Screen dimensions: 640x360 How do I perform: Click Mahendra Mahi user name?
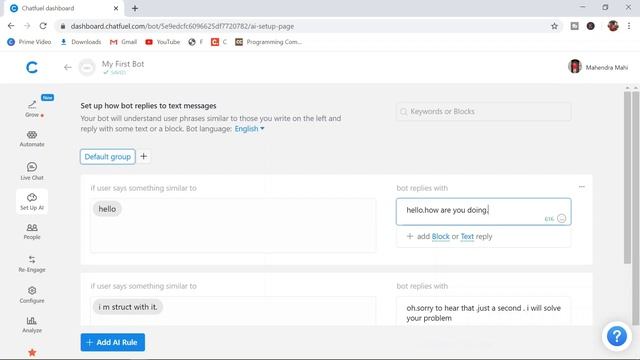click(607, 67)
